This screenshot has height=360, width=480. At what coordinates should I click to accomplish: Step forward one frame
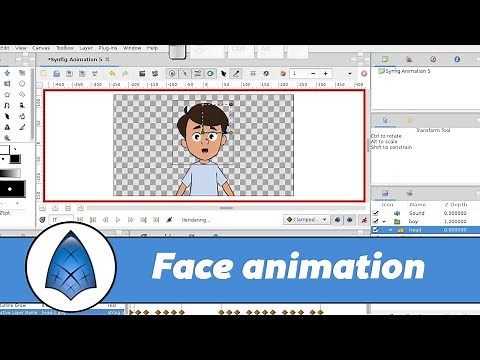(x=130, y=220)
